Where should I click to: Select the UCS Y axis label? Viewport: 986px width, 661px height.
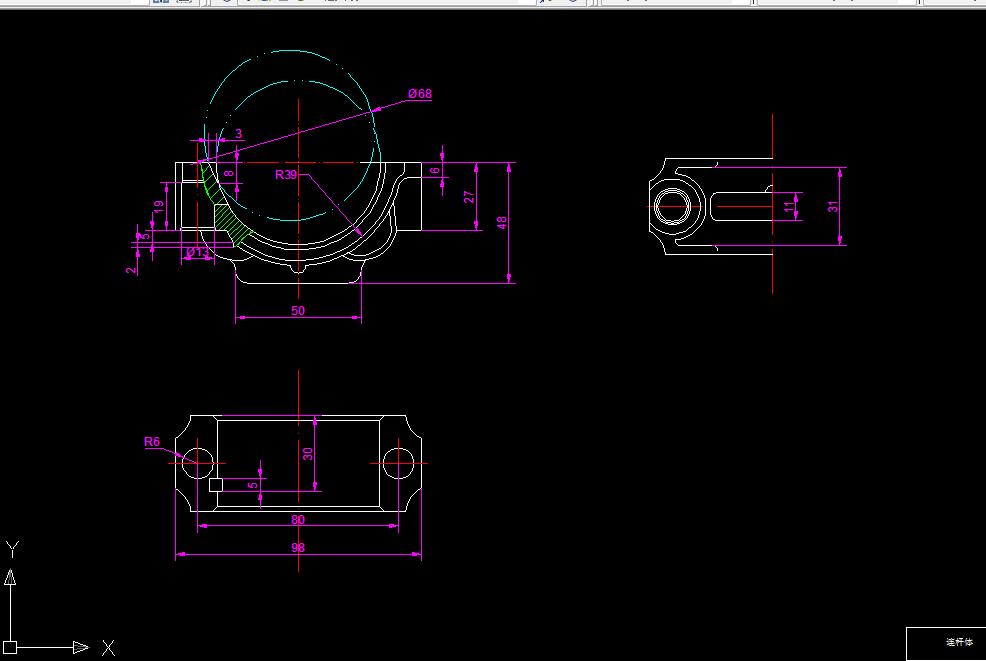13,550
